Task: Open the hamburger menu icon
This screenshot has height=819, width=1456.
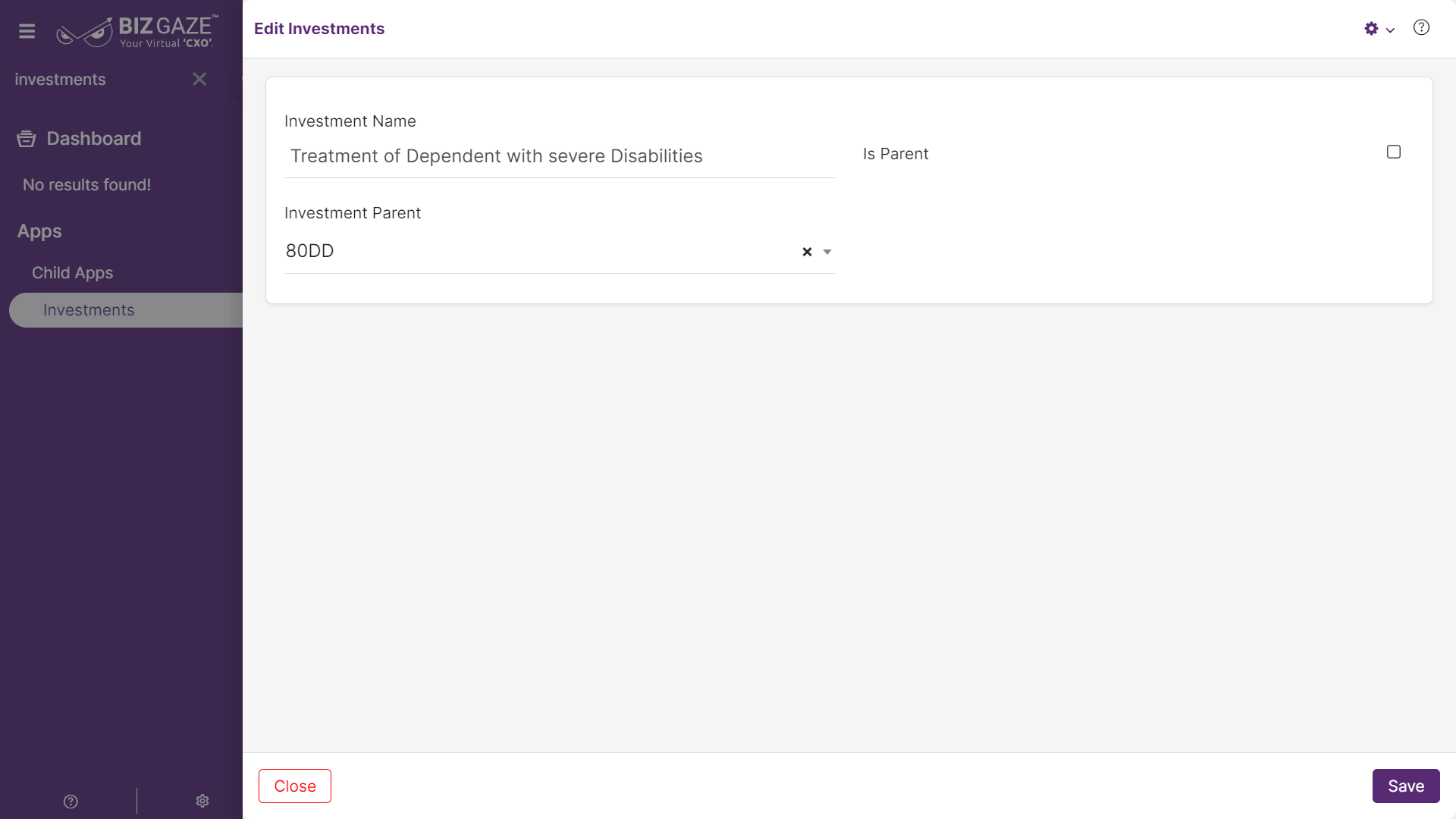Action: pyautogui.click(x=27, y=31)
